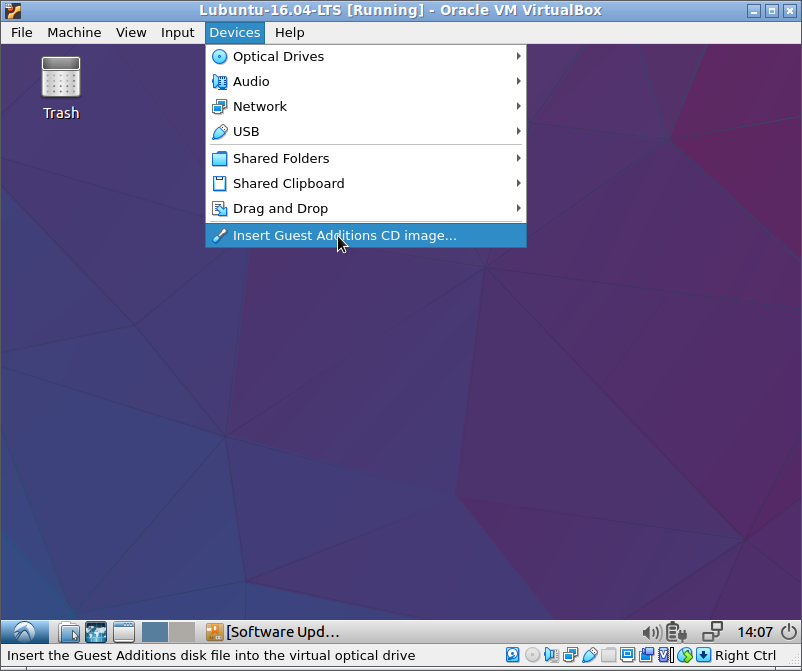
Task: Select the Trash desktop icon
Action: click(x=61, y=88)
